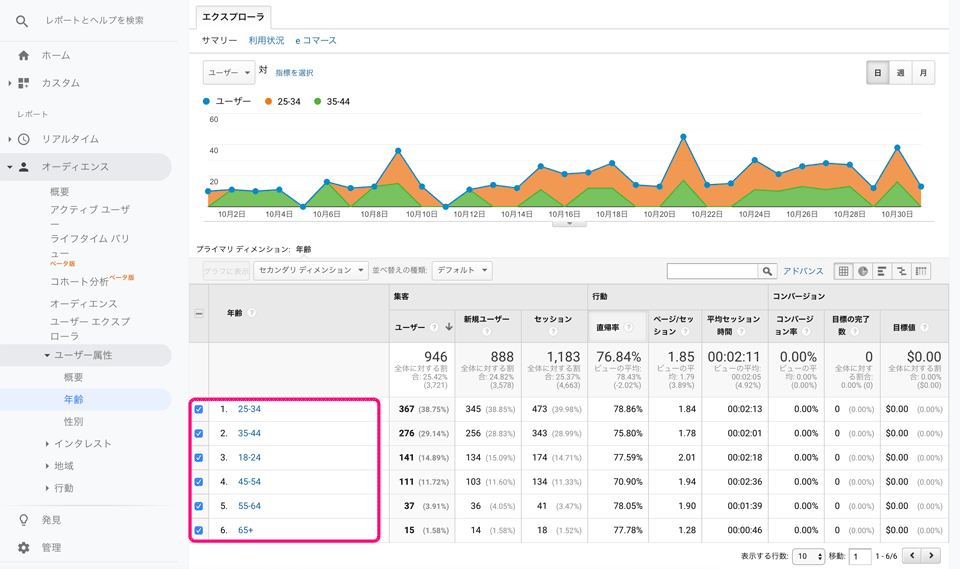Select 日 day granularity toggle
The height and width of the screenshot is (569, 960).
(877, 73)
